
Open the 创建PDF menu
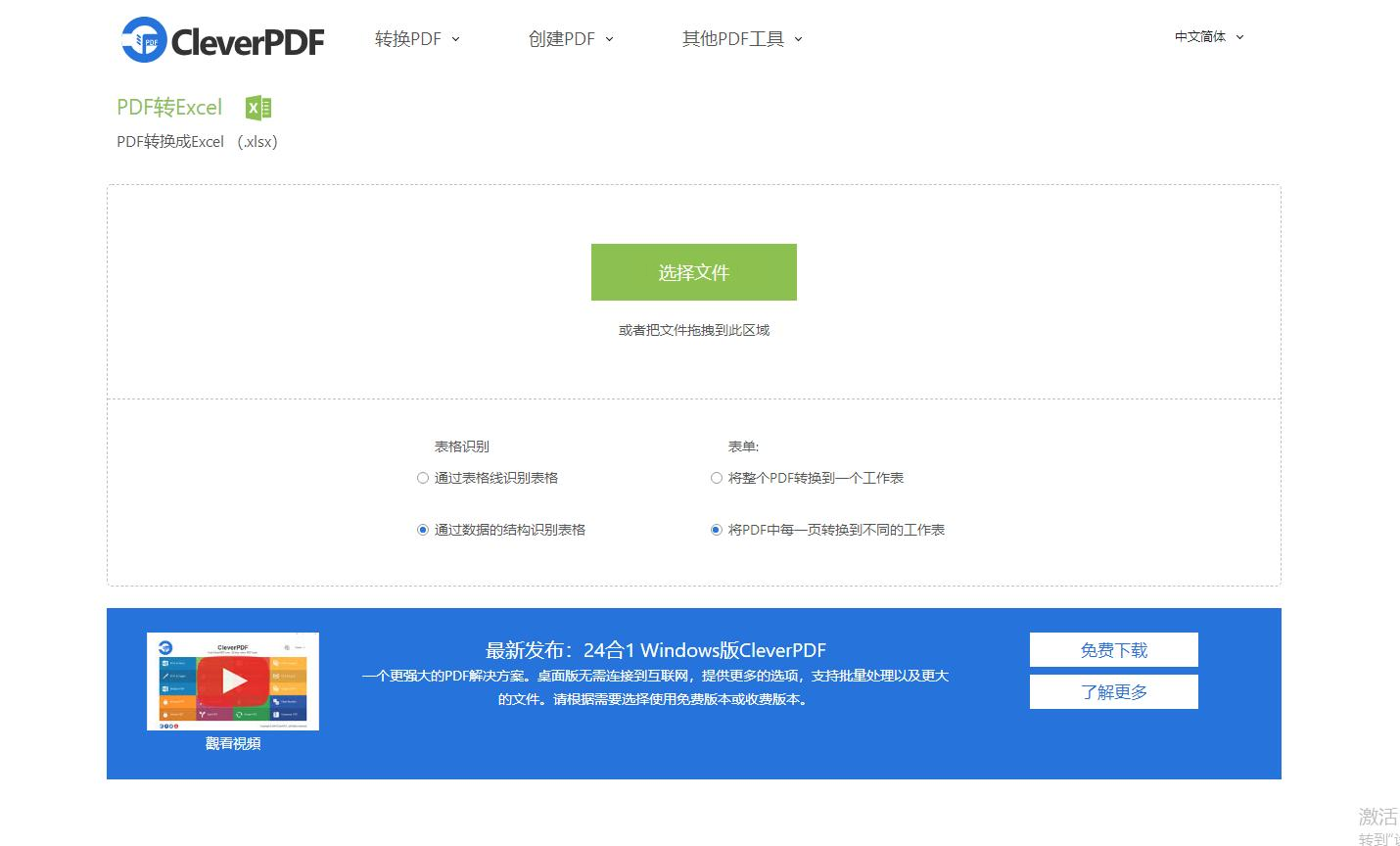pyautogui.click(x=571, y=39)
